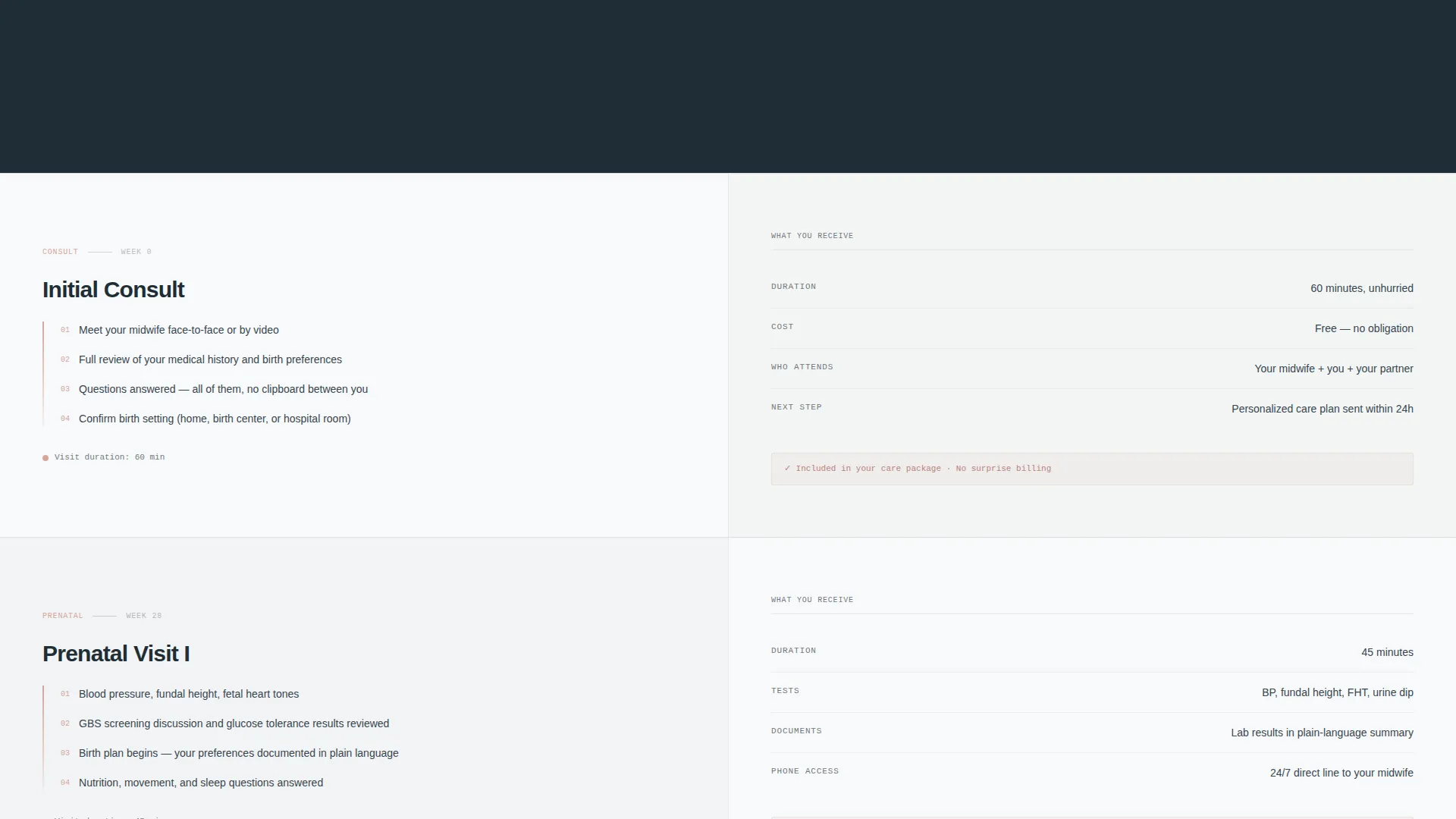The height and width of the screenshot is (819, 1456).
Task: Click the "60 minutes, unhurried" value
Action: (1361, 288)
